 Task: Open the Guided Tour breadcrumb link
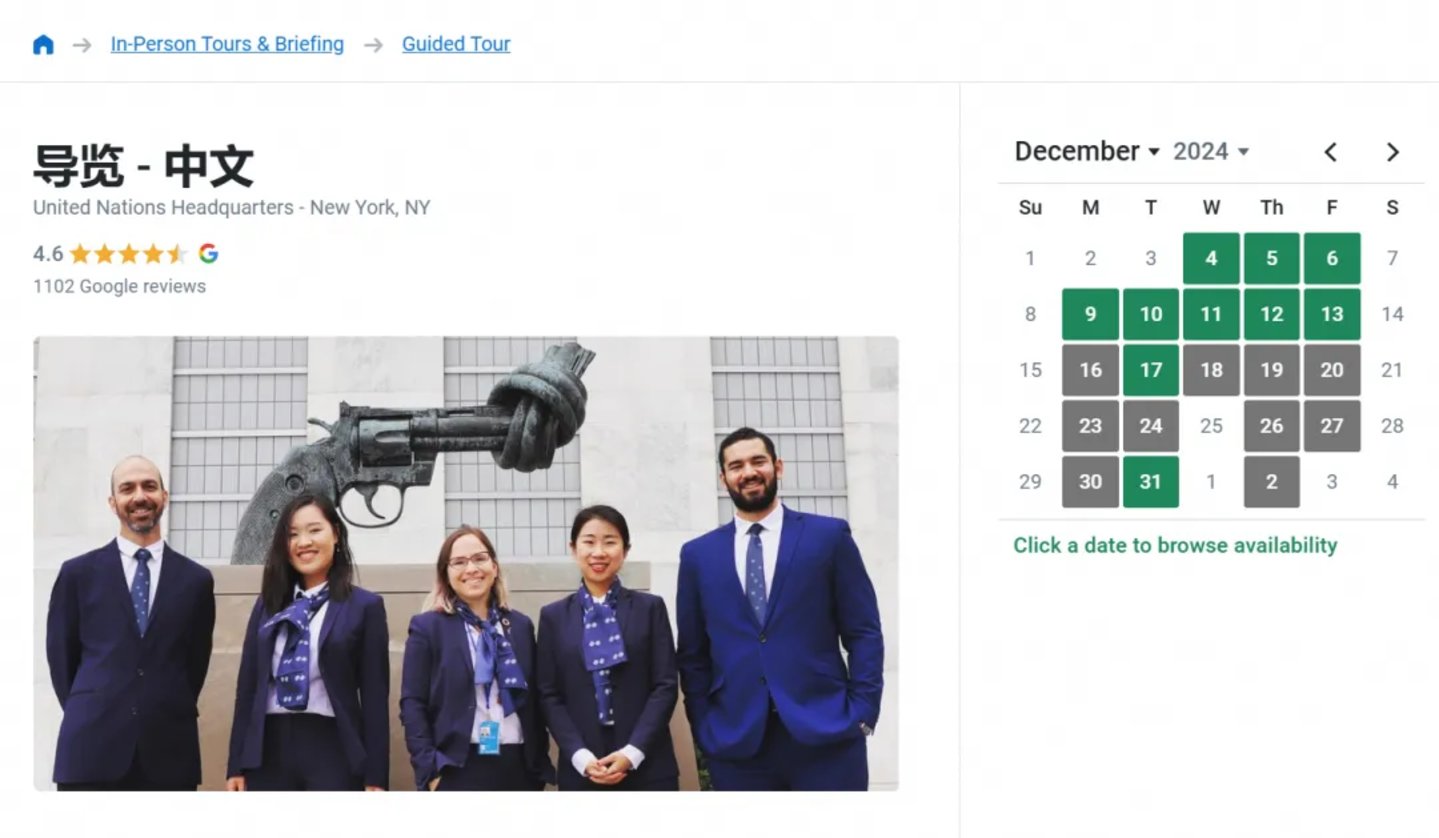(x=456, y=44)
